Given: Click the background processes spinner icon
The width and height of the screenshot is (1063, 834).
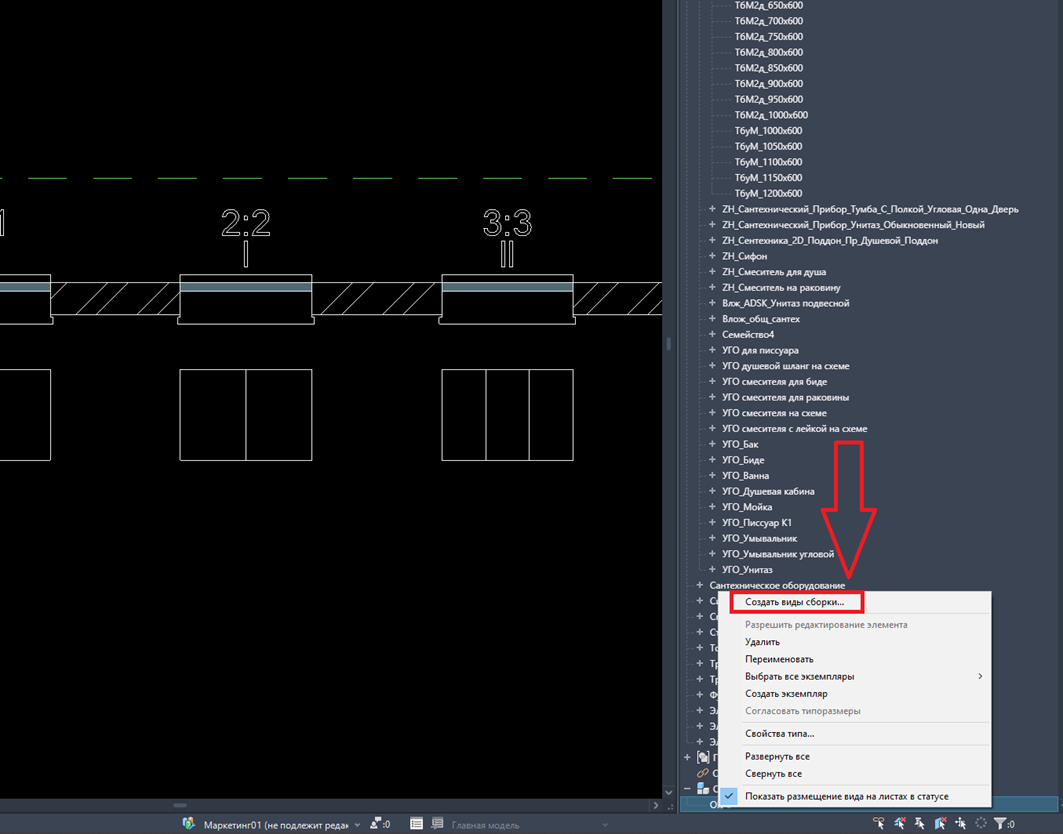Looking at the screenshot, I should tap(980, 823).
